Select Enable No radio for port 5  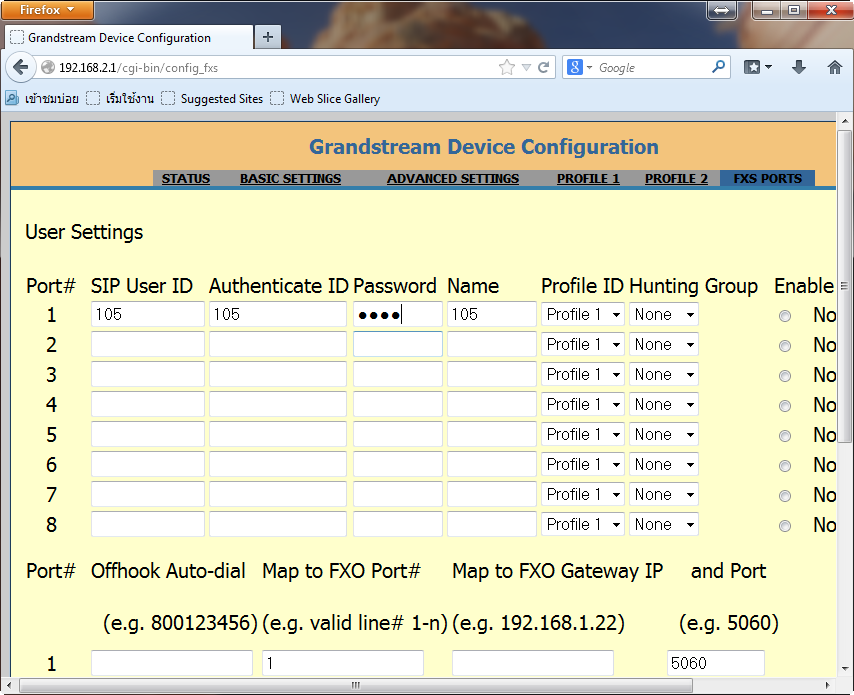click(x=785, y=436)
